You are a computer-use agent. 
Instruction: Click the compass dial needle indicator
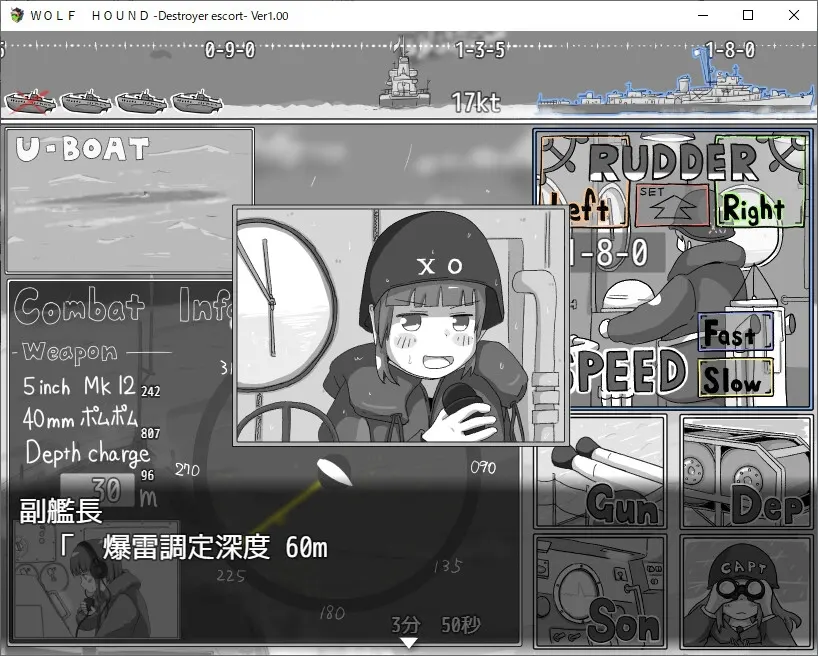[334, 471]
